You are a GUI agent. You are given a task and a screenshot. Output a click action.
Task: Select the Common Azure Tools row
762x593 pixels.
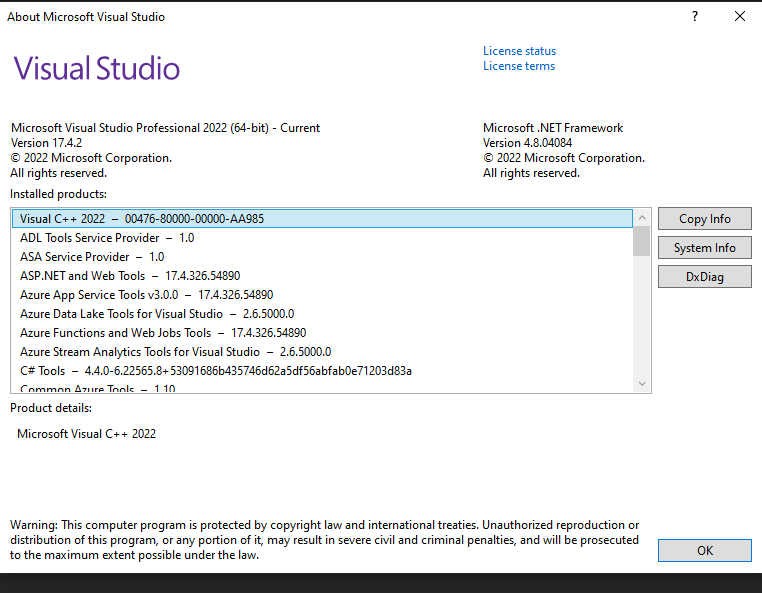[322, 387]
